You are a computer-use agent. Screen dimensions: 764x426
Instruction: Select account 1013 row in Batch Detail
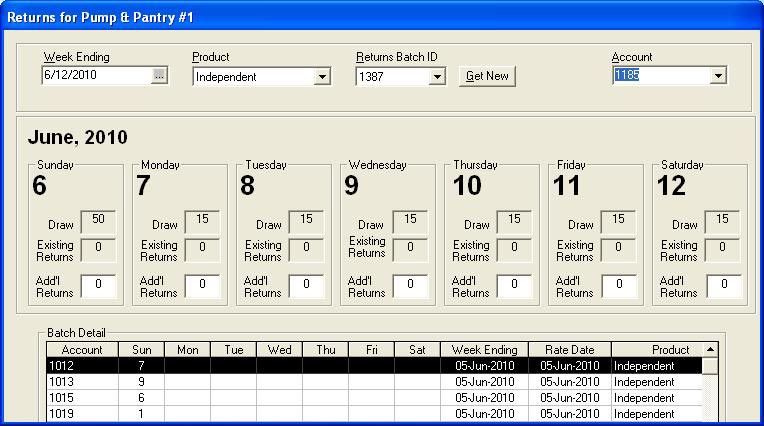point(82,381)
